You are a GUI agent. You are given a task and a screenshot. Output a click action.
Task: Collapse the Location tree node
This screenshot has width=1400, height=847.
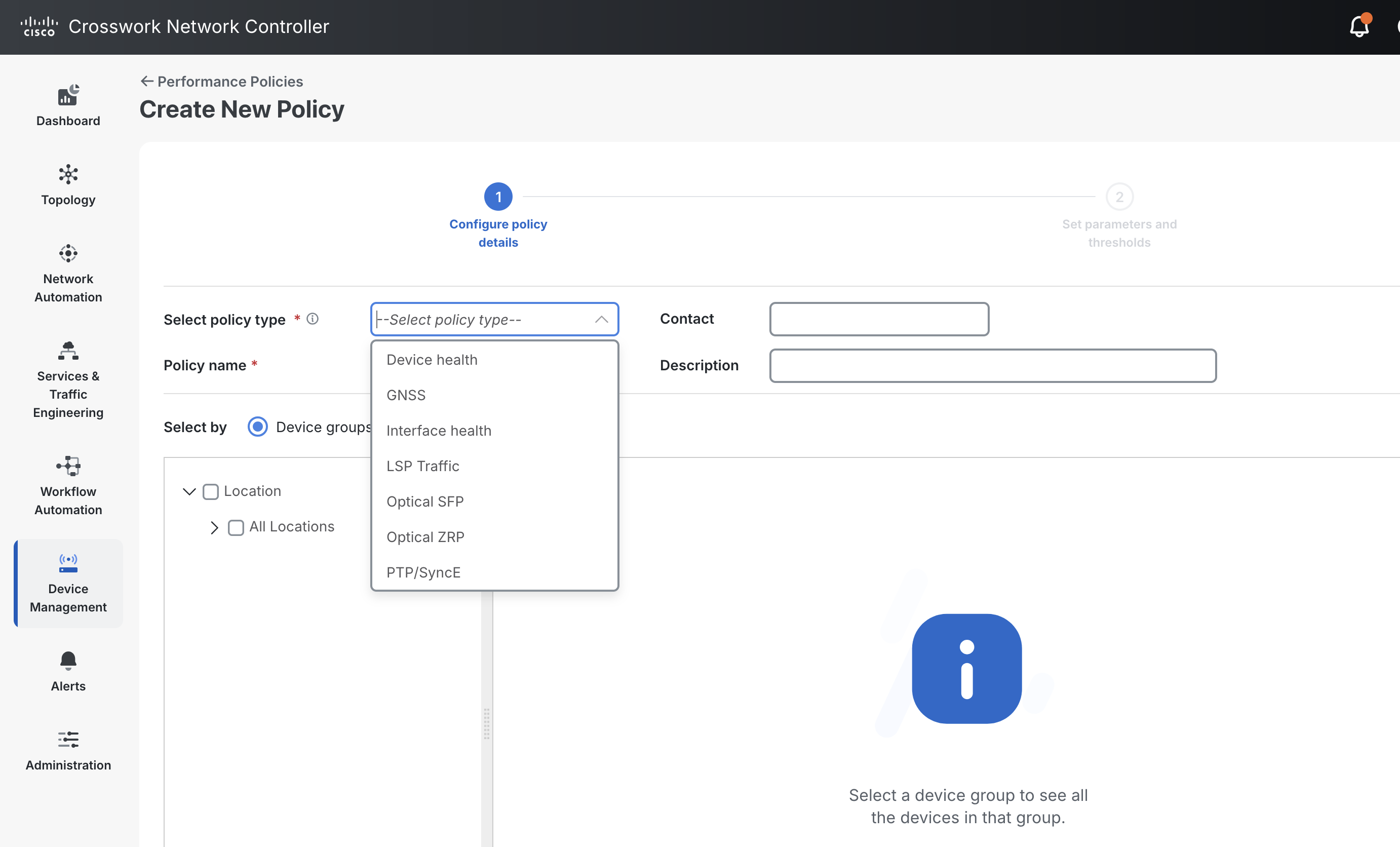pos(189,491)
